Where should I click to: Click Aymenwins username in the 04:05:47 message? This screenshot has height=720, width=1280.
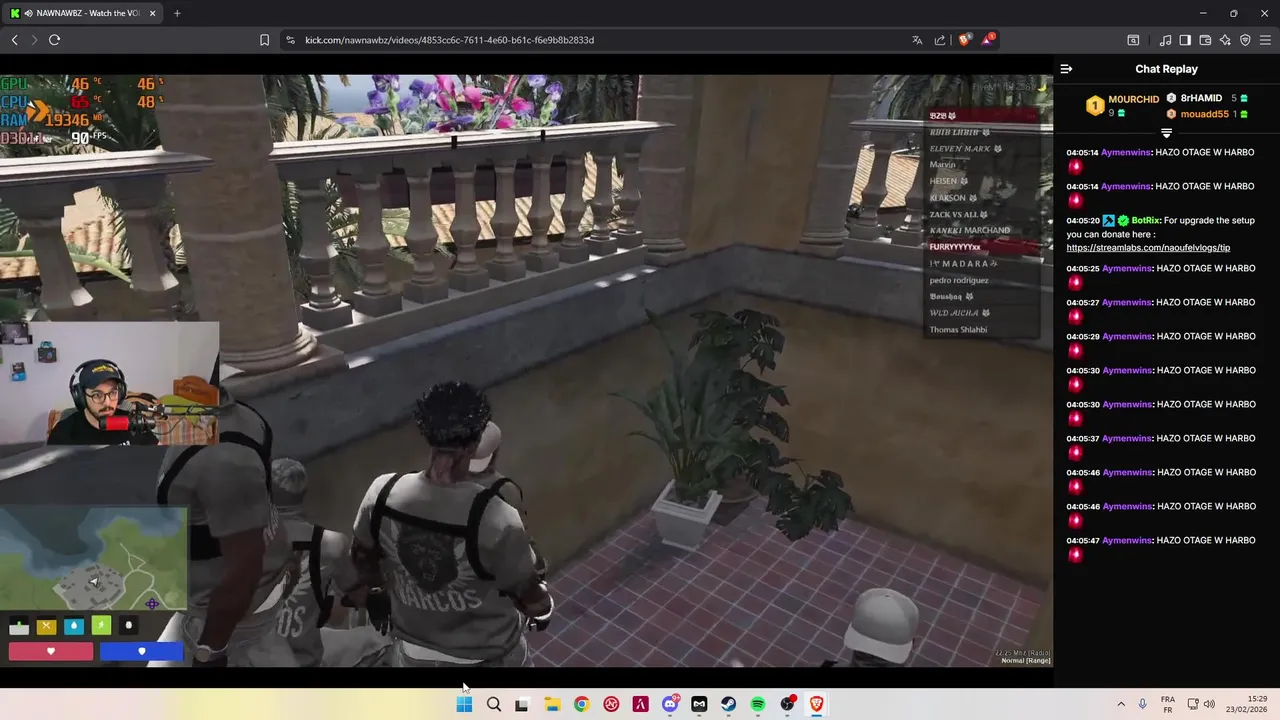(1126, 540)
